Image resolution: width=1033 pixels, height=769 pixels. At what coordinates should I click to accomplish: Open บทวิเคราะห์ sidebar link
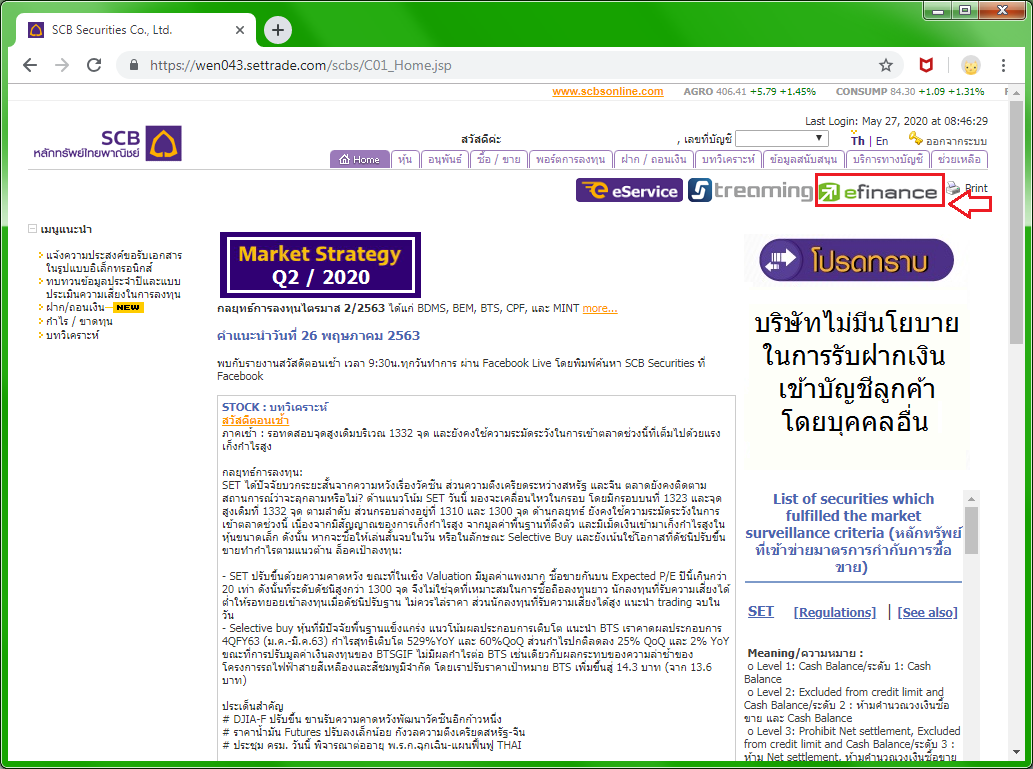tap(72, 335)
